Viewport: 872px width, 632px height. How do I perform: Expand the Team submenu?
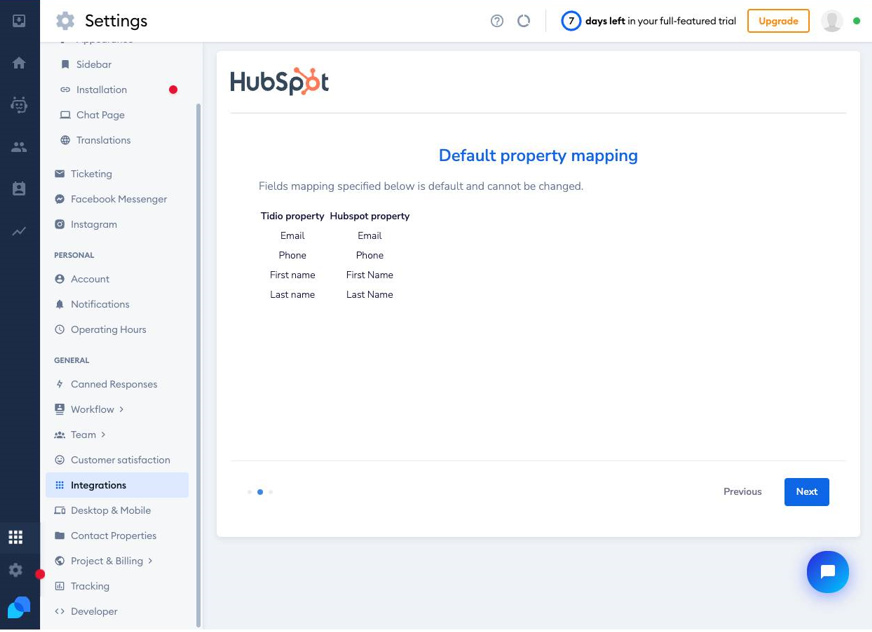pyautogui.click(x=83, y=435)
